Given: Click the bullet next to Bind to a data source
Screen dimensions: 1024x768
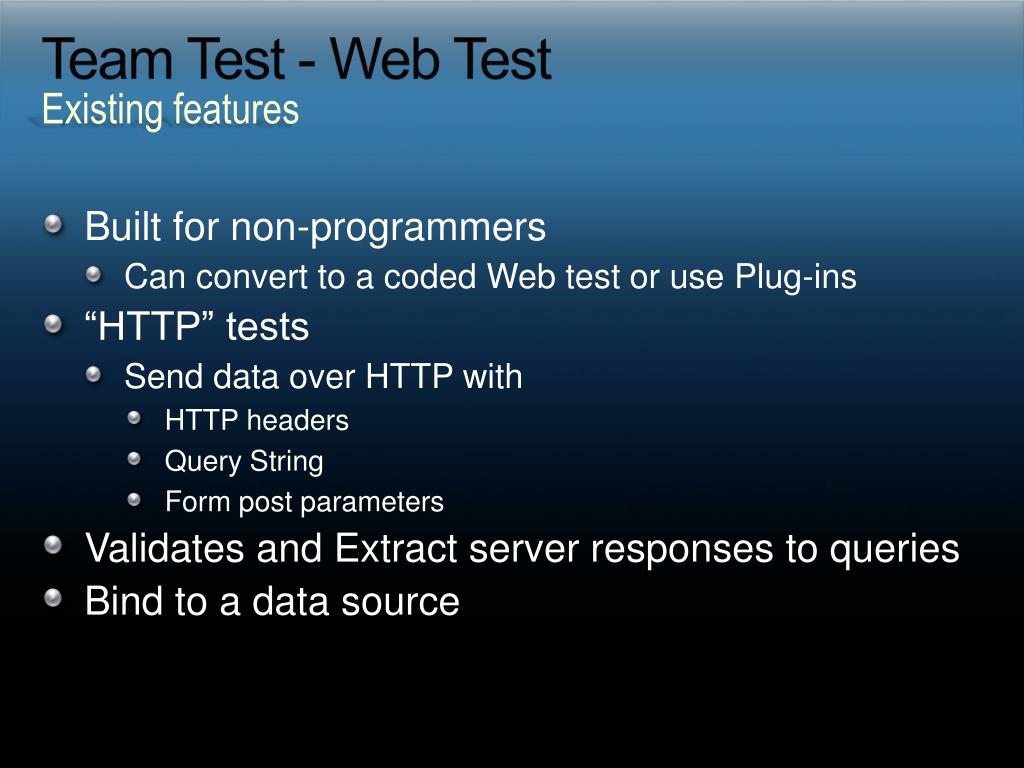Looking at the screenshot, I should (54, 598).
